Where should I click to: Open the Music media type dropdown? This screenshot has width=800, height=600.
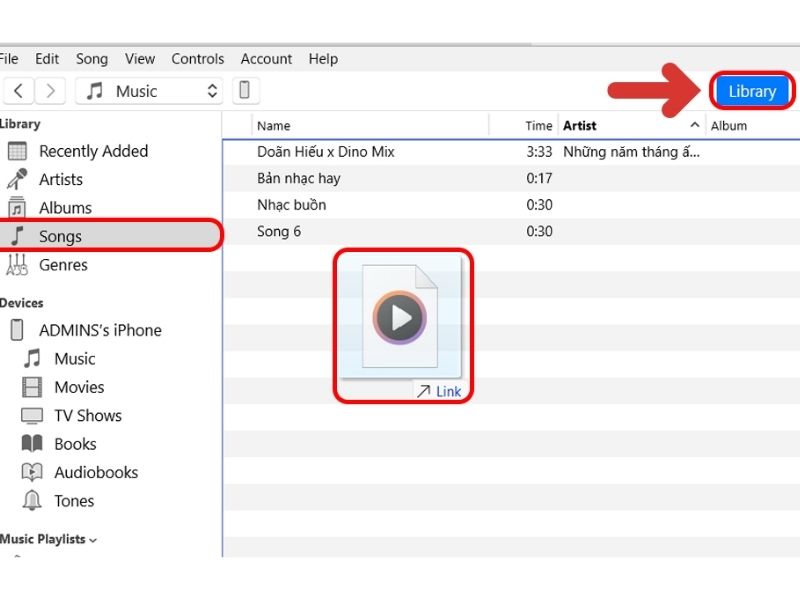point(149,91)
